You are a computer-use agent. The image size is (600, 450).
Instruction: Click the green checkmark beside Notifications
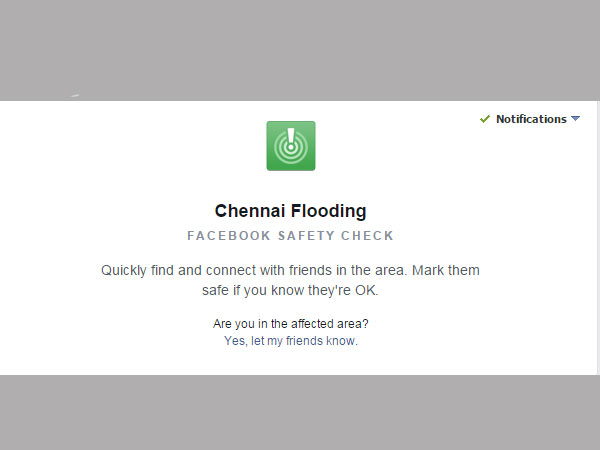click(x=485, y=119)
